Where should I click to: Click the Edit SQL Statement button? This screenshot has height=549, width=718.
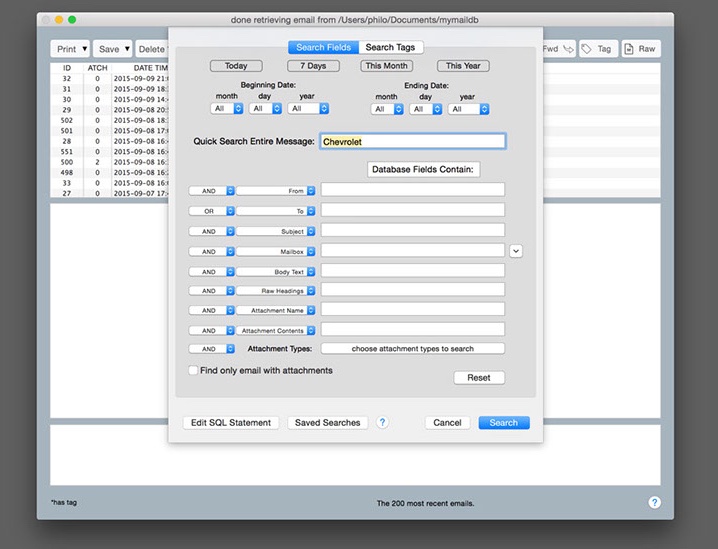231,423
